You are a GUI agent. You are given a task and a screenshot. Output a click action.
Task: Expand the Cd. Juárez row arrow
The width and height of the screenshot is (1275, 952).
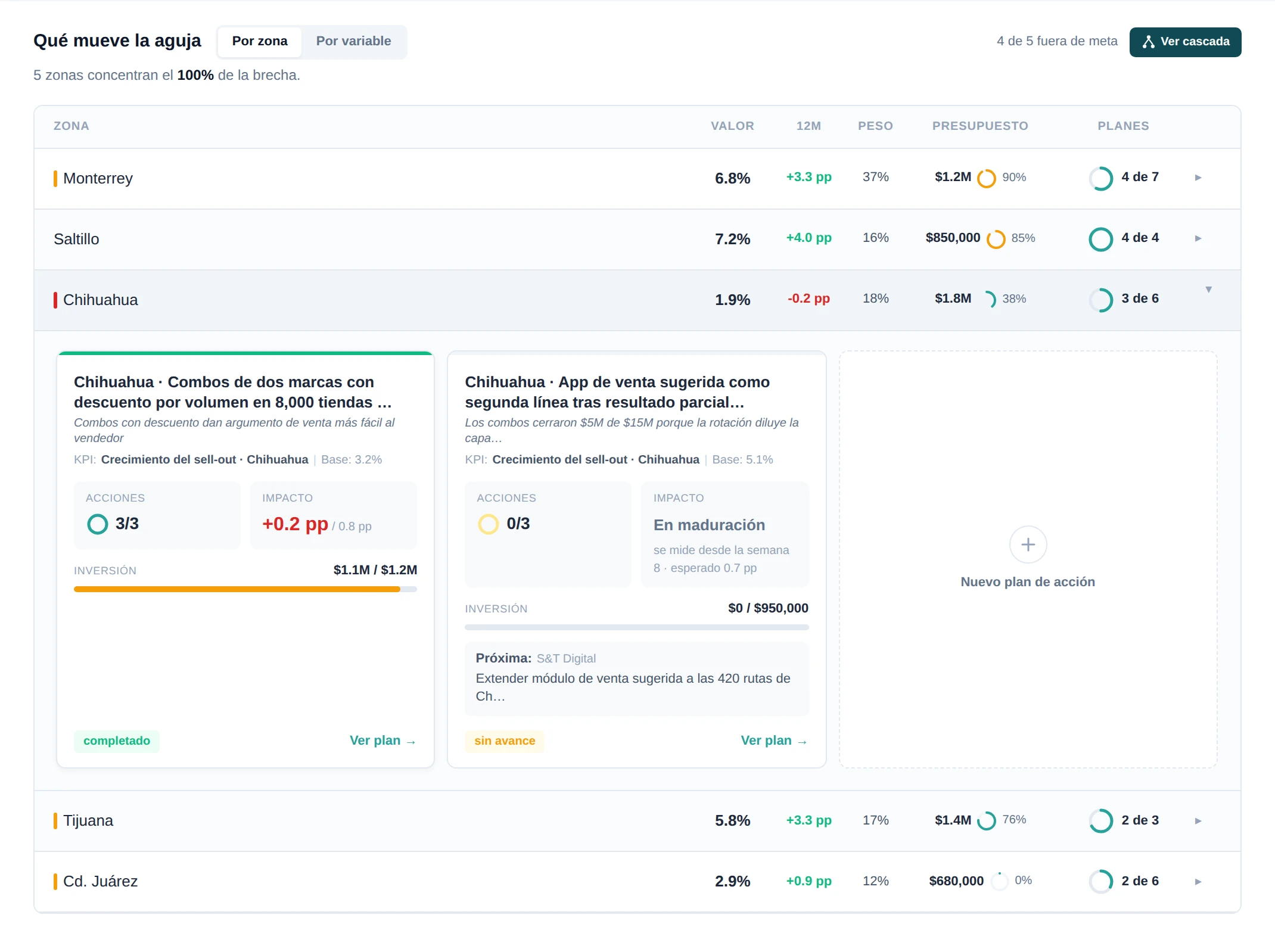1198,882
